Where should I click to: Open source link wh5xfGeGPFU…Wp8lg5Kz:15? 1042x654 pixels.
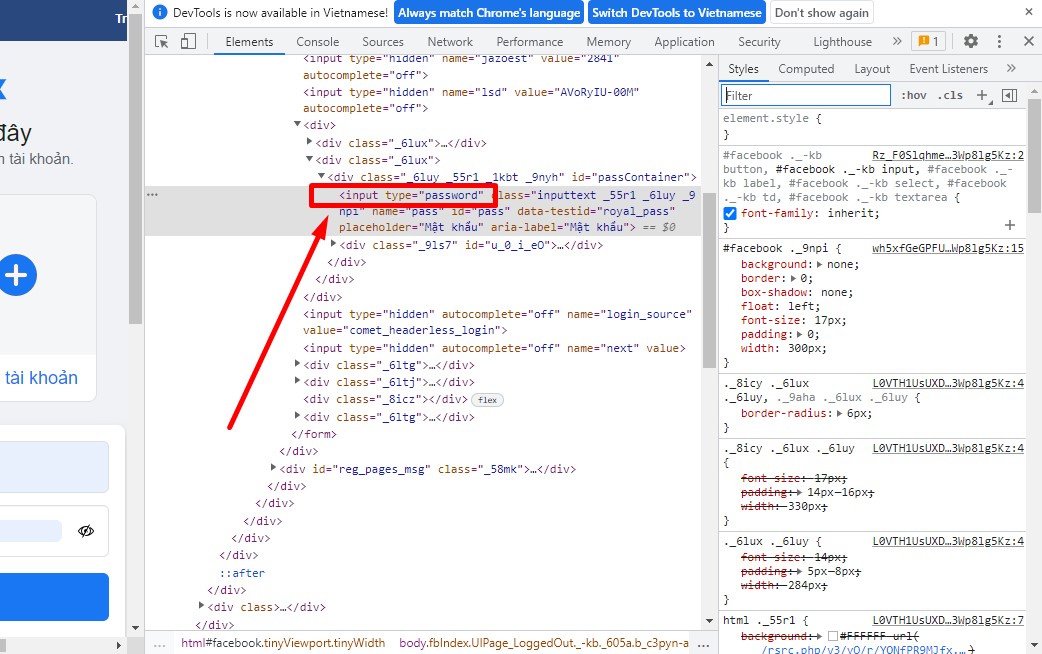(x=948, y=248)
